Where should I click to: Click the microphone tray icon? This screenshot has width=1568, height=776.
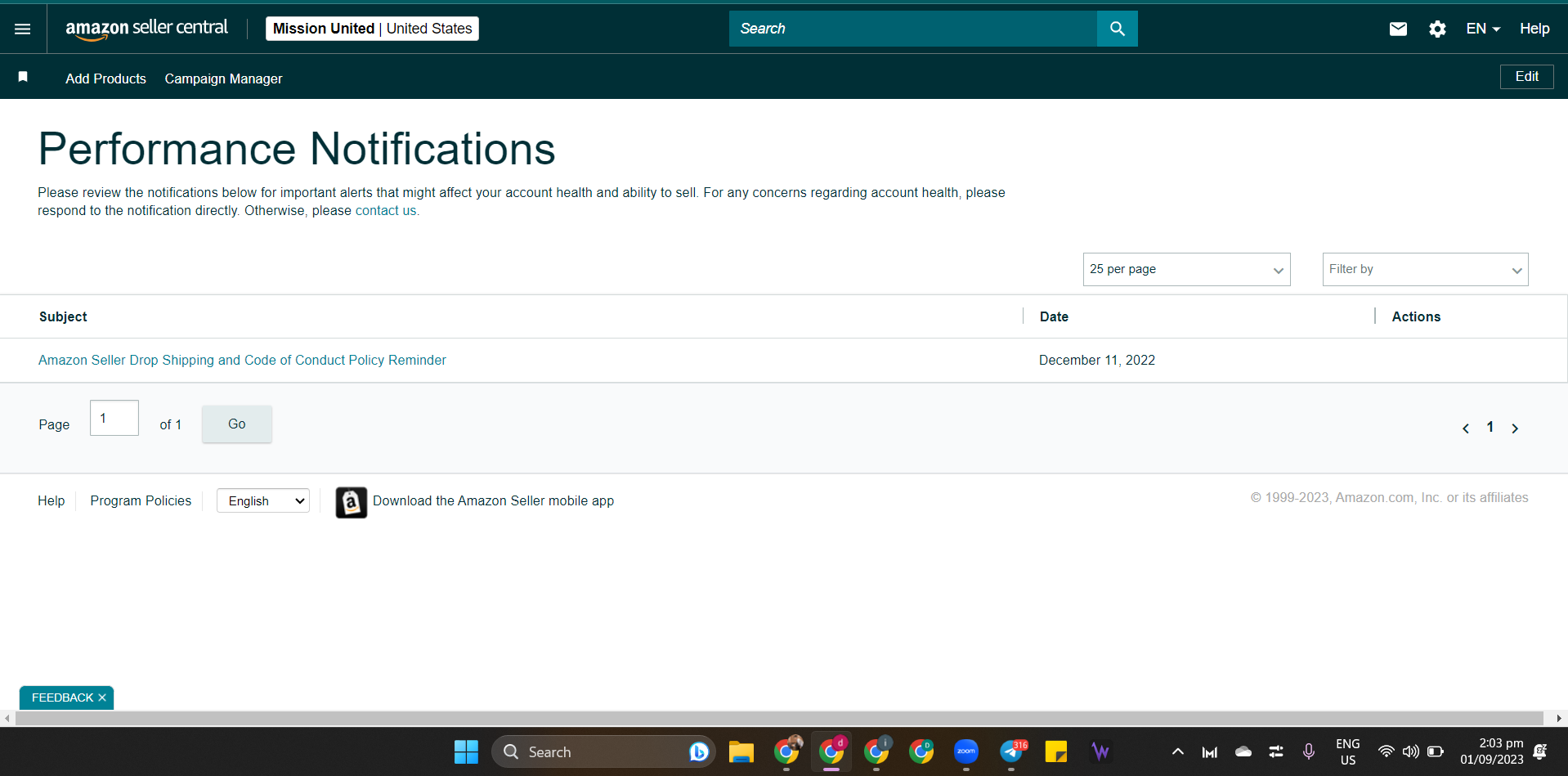tap(1309, 751)
